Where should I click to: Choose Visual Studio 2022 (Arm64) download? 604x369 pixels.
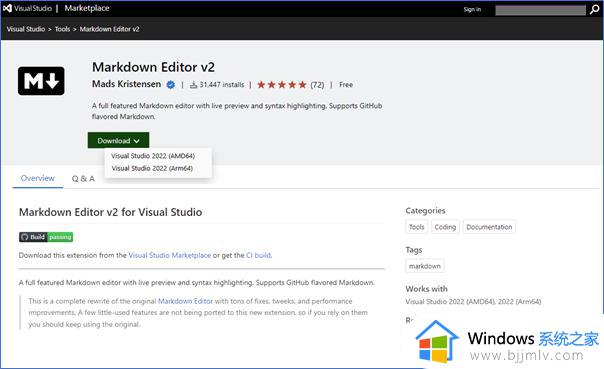[152, 168]
